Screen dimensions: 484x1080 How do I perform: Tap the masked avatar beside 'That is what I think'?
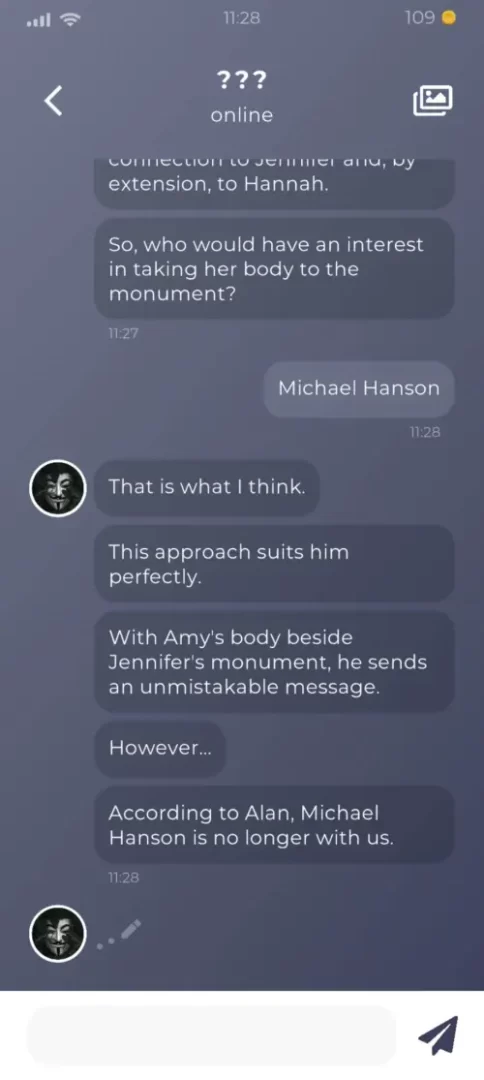(x=58, y=488)
